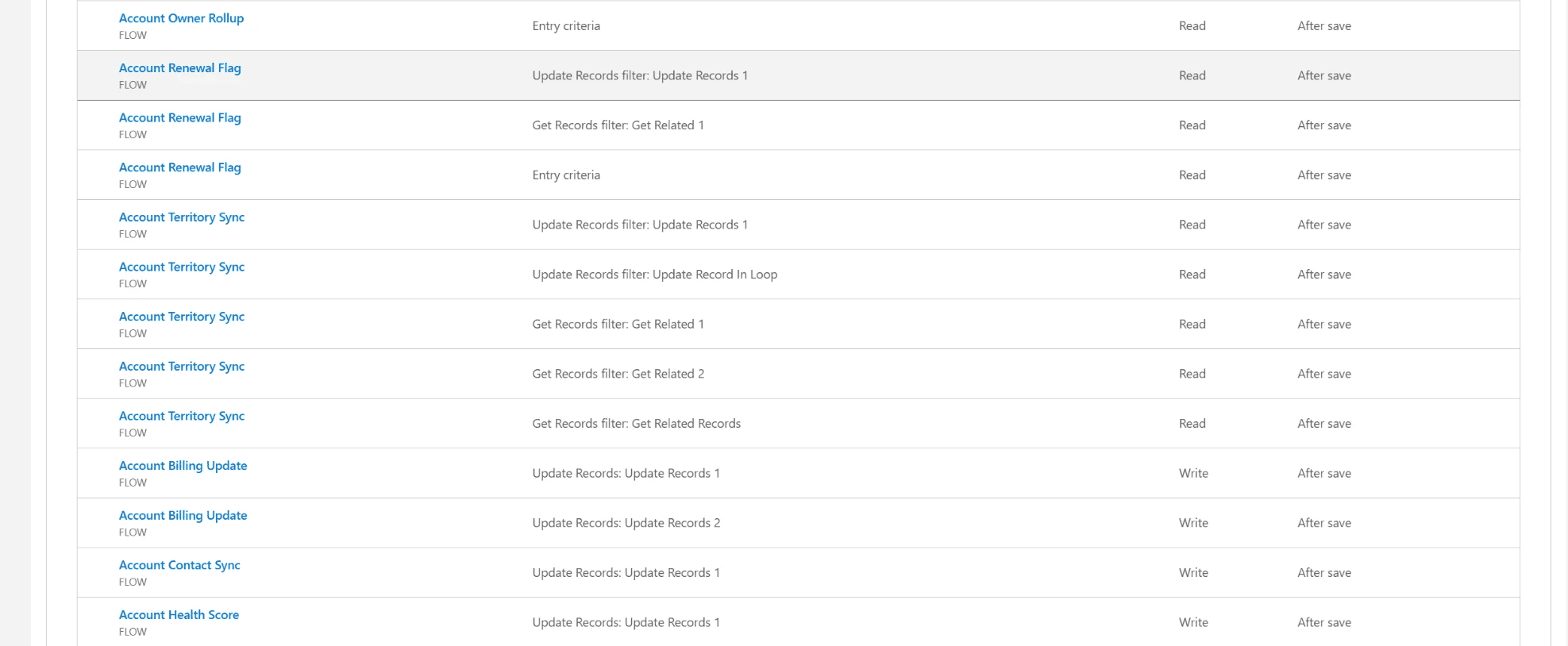The height and width of the screenshot is (646, 1568).
Task: Open Account Renewal Flag link in Entry criteria row
Action: pyautogui.click(x=180, y=167)
